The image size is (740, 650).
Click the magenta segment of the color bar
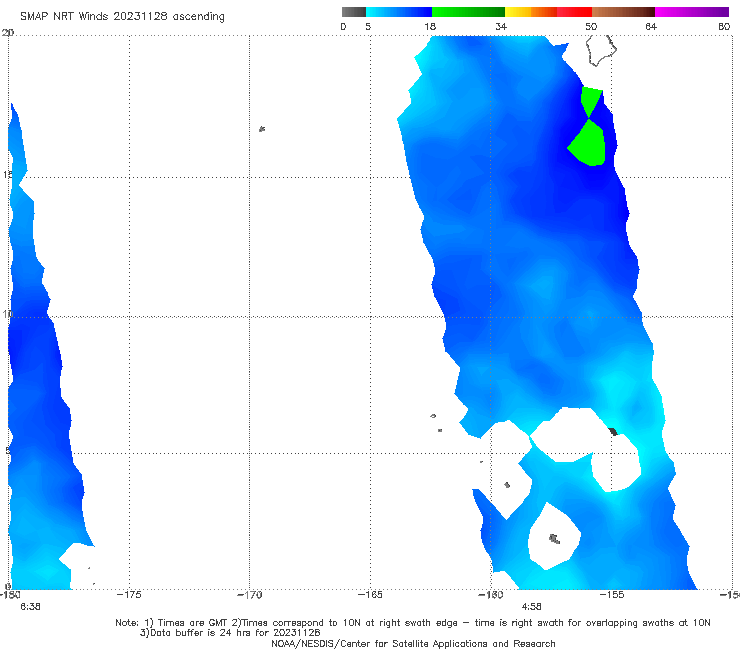[x=692, y=12]
